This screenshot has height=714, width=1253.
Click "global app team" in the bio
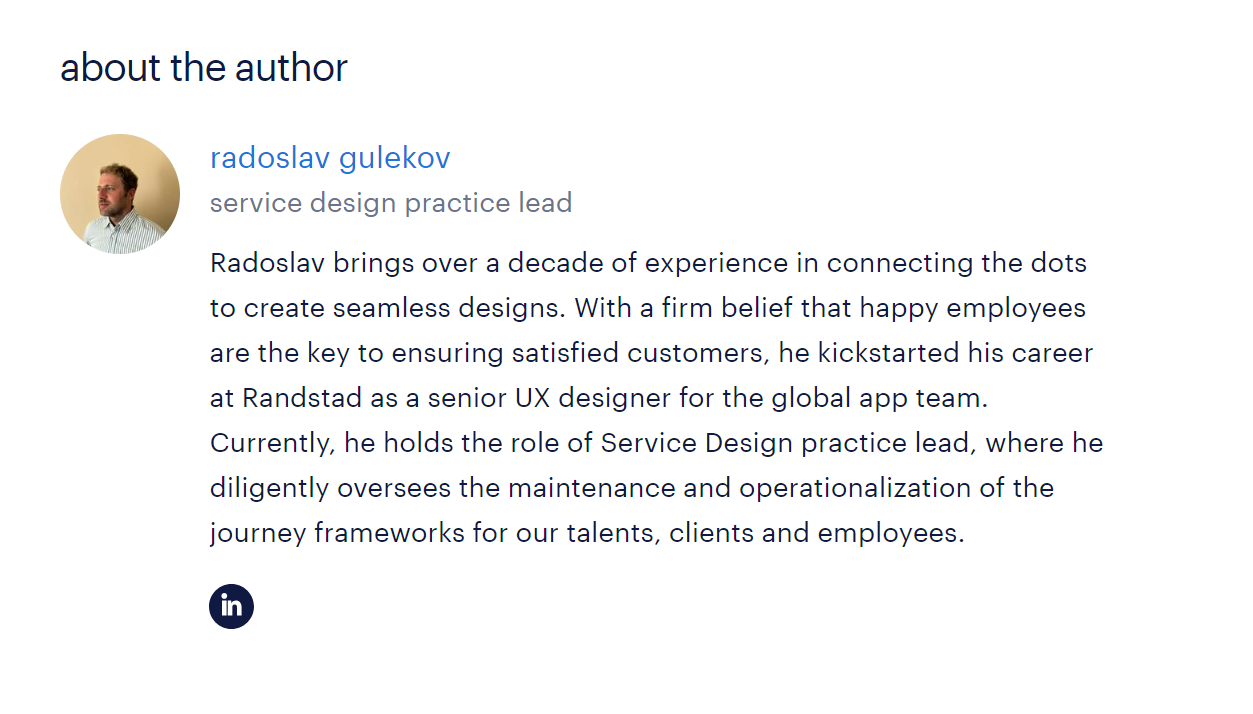click(x=879, y=398)
